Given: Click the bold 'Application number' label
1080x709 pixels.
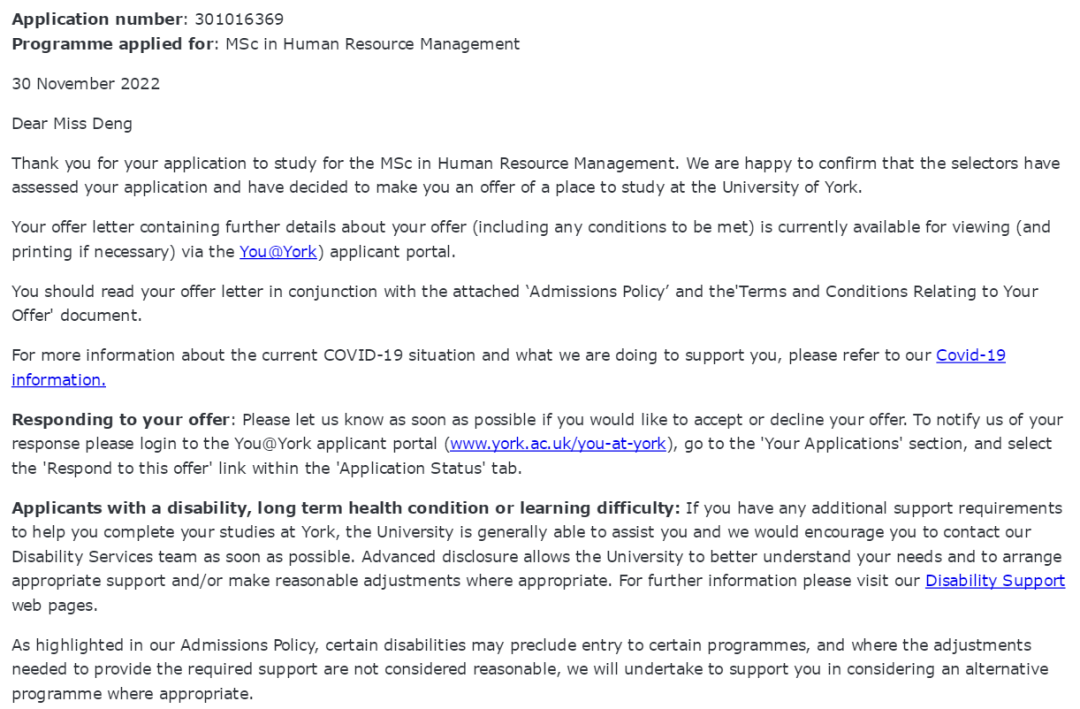Looking at the screenshot, I should coord(81,19).
